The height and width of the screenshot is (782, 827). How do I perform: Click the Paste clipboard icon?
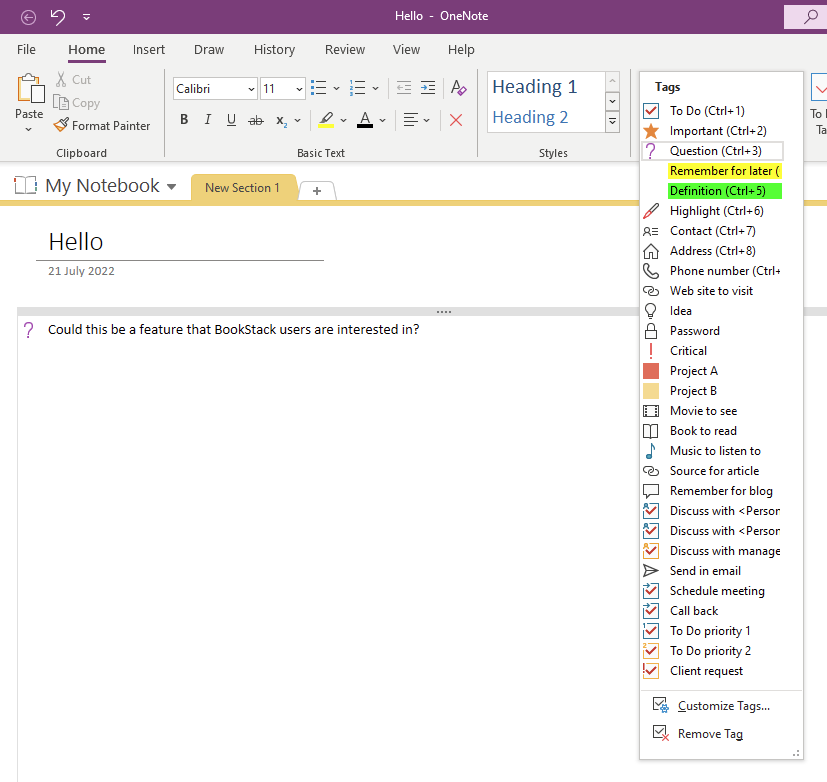coord(30,89)
